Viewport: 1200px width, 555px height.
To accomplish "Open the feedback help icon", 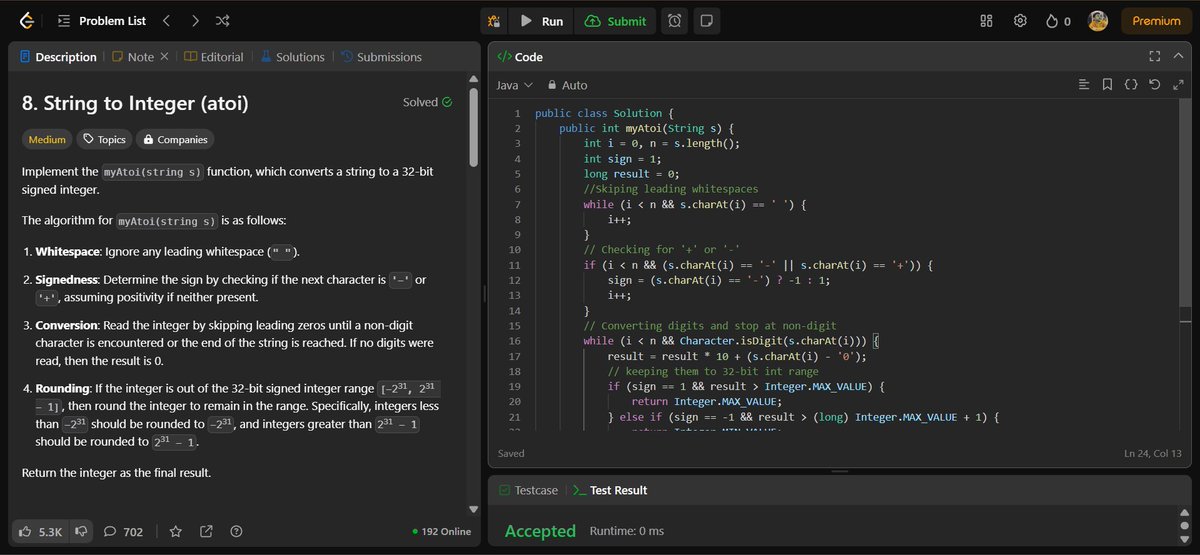I will click(x=236, y=532).
